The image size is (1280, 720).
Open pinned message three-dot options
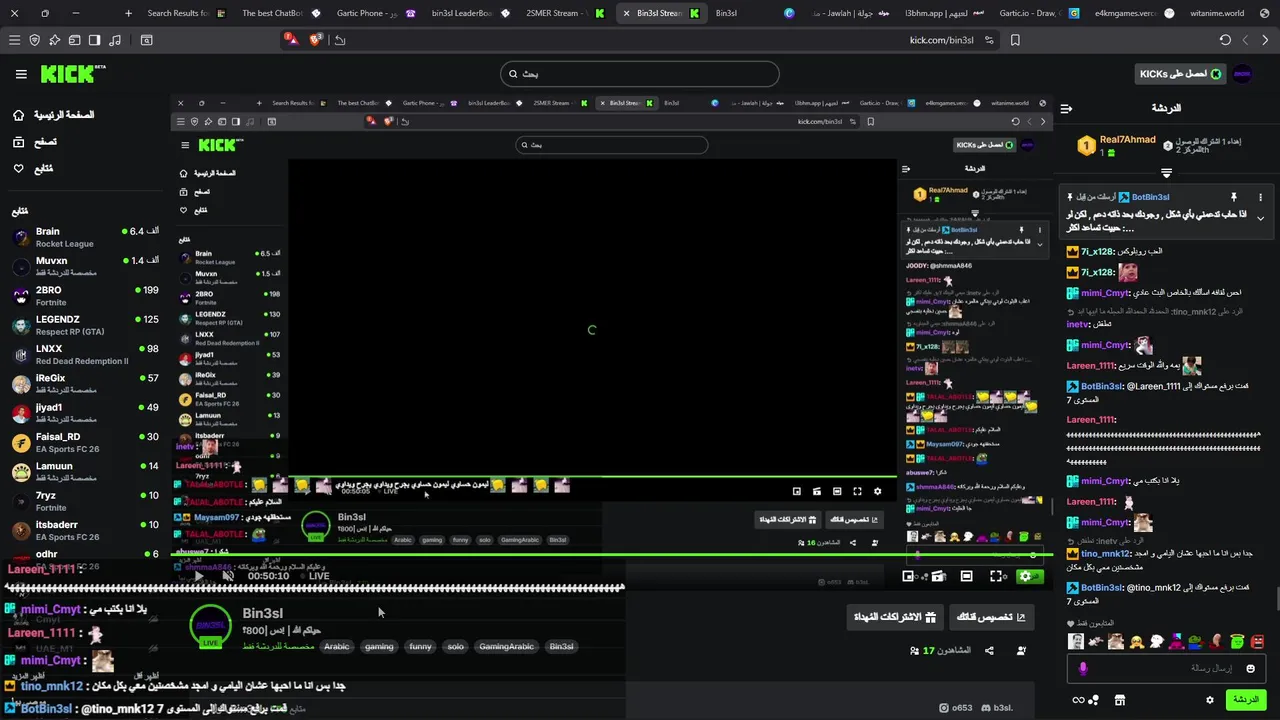1260,197
